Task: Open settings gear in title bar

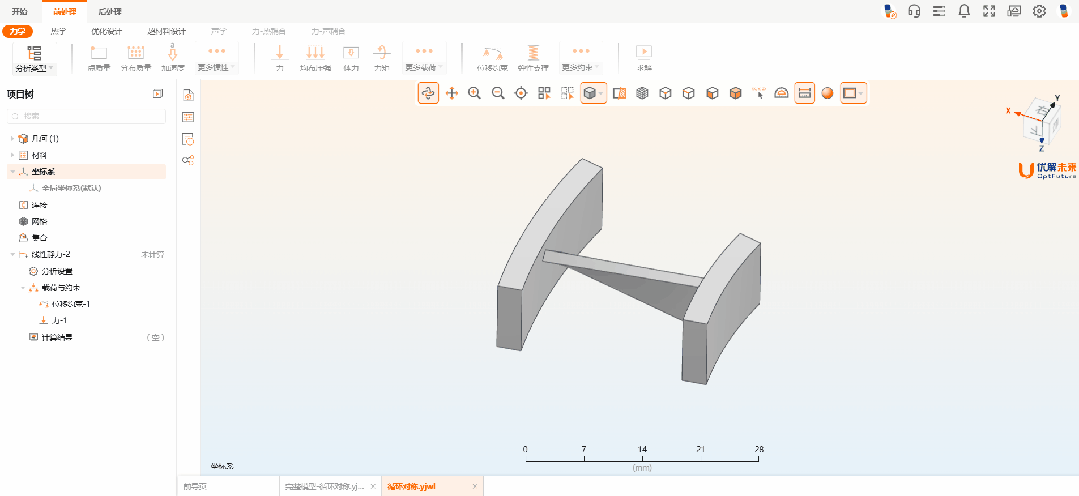Action: coord(1039,11)
